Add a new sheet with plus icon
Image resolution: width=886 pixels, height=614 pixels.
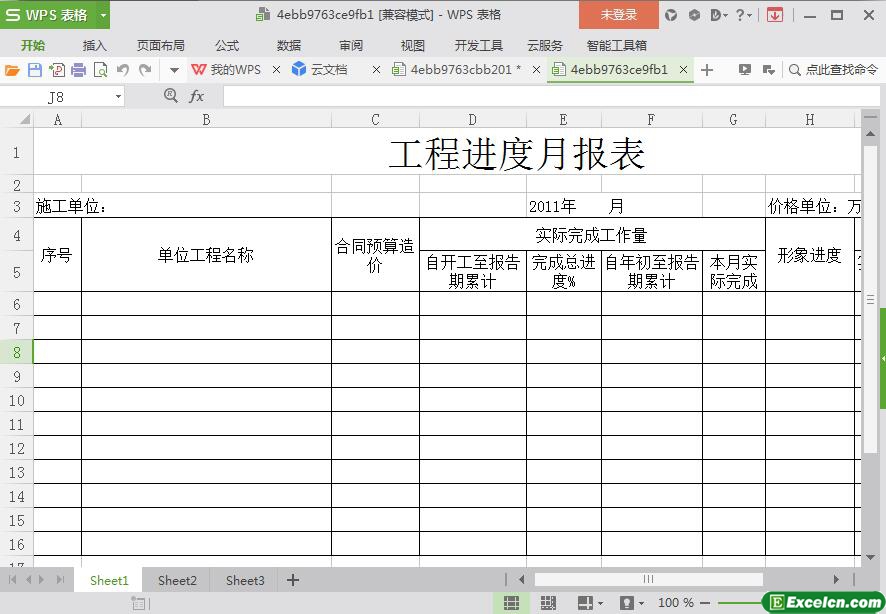click(x=293, y=580)
